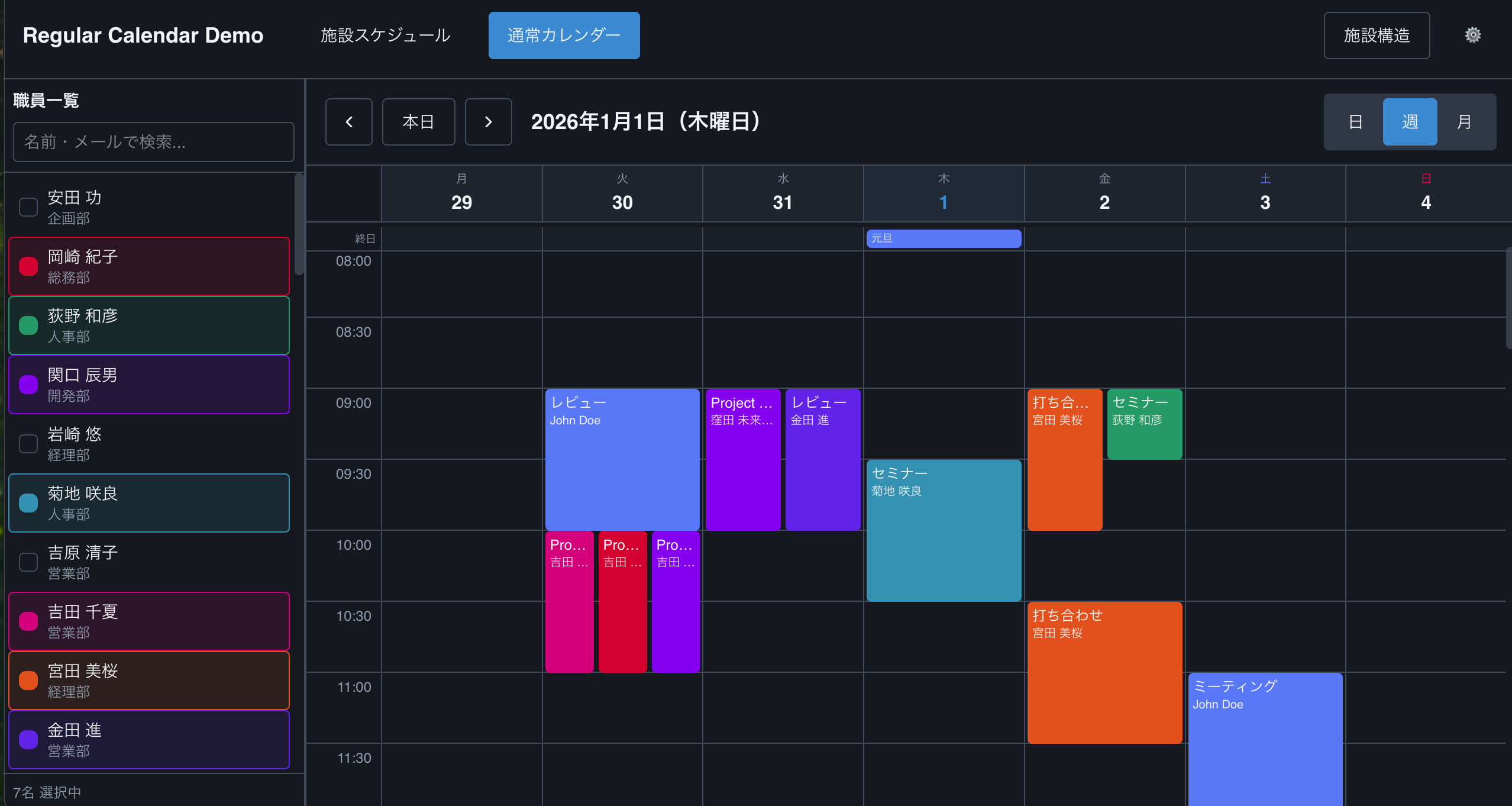Click the colored dot next to 金田 進
Image resolution: width=1512 pixels, height=806 pixels.
click(x=28, y=739)
